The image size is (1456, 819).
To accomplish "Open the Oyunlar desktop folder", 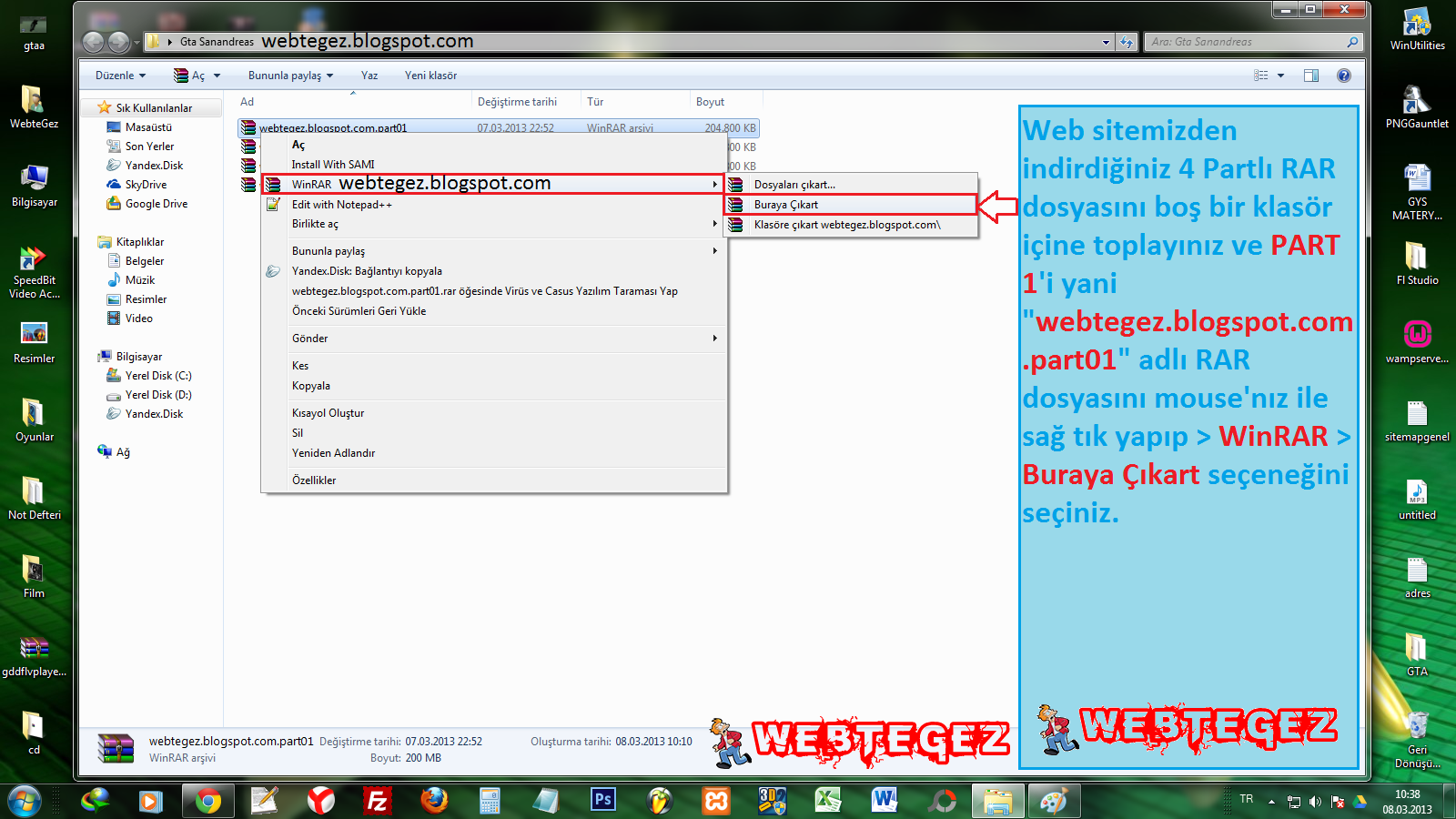I will point(34,420).
